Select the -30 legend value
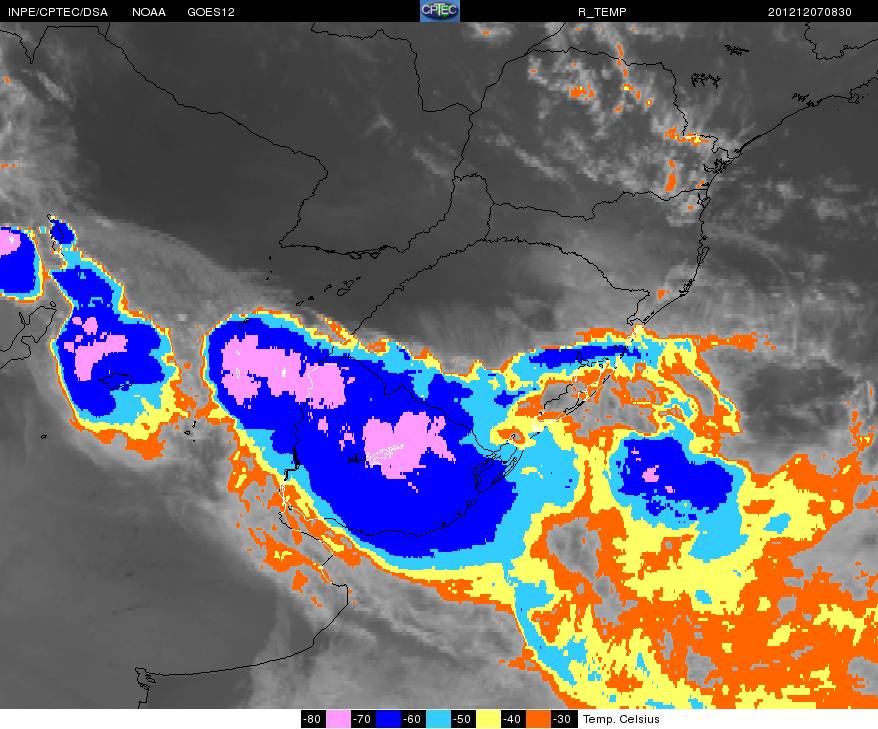 563,719
